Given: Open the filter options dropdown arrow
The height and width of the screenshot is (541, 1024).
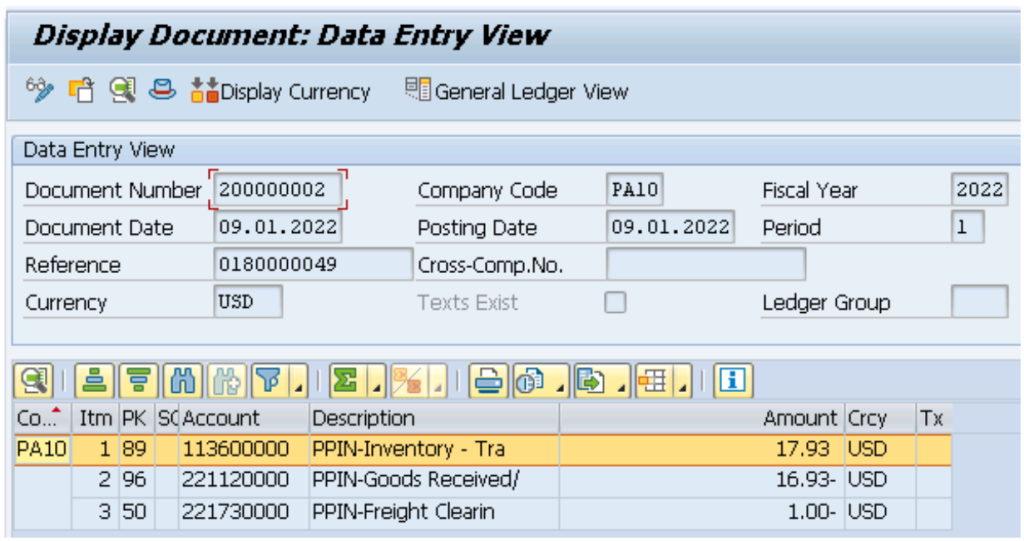Looking at the screenshot, I should 298,382.
